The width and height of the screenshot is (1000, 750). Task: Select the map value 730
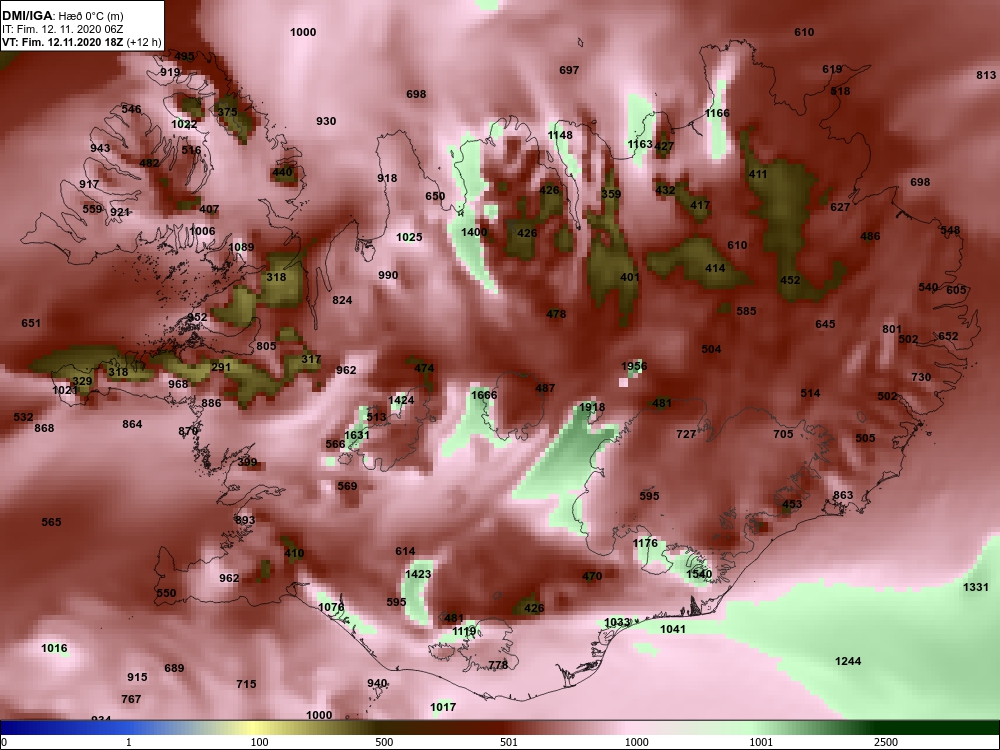click(921, 377)
